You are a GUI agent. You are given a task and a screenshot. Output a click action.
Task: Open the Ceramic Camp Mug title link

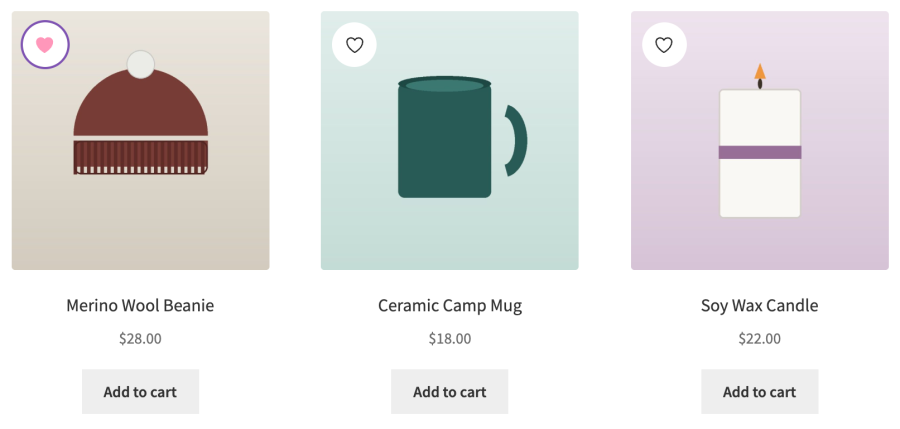450,305
